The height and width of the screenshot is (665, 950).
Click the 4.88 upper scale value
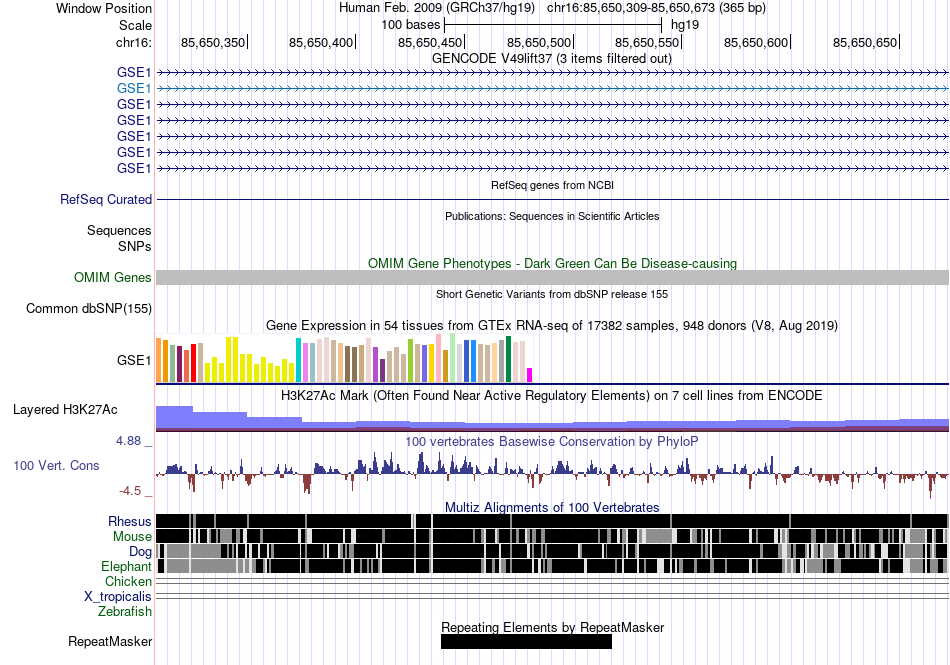[x=128, y=441]
